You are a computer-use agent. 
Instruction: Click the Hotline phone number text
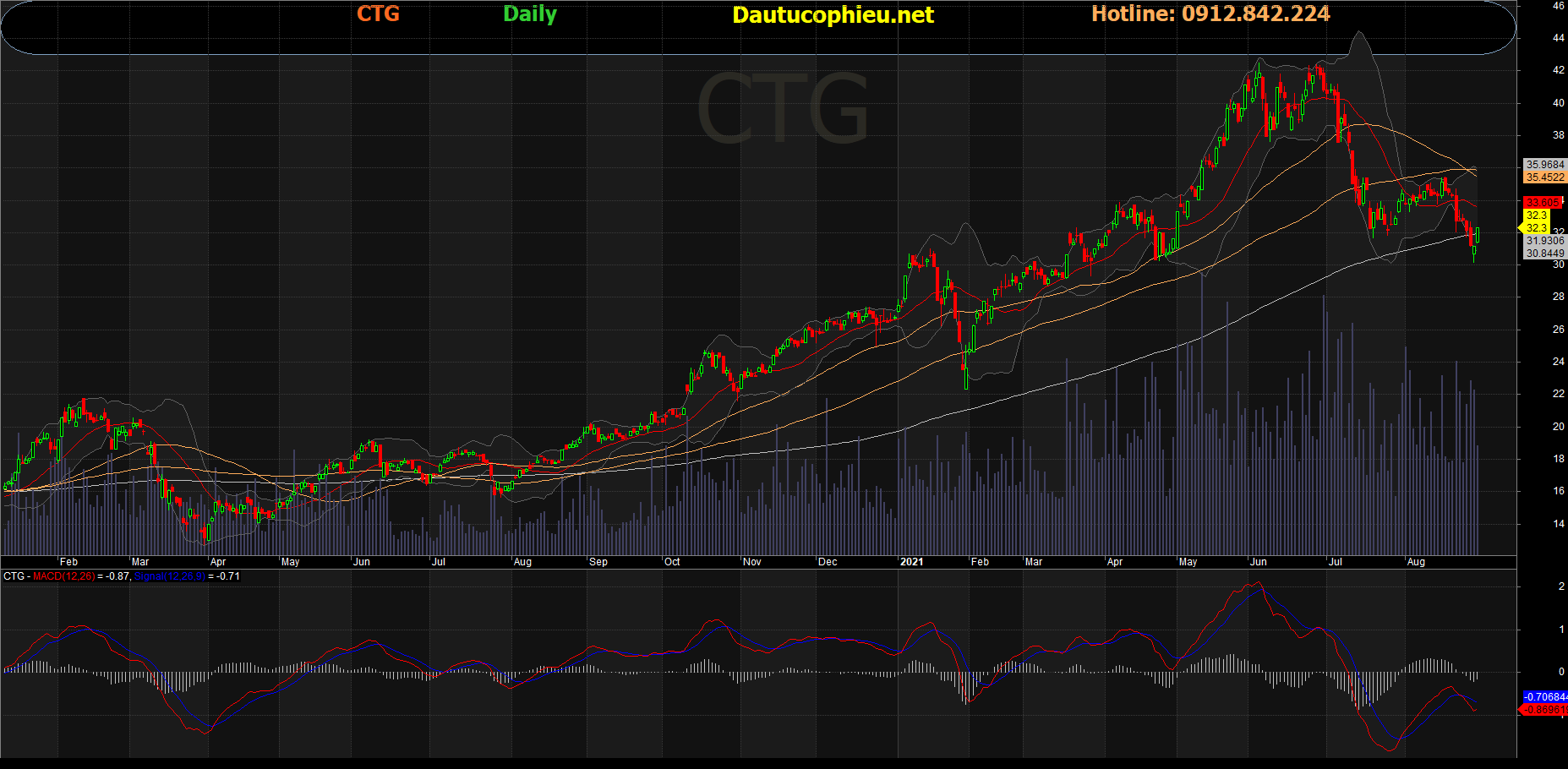tap(1210, 14)
